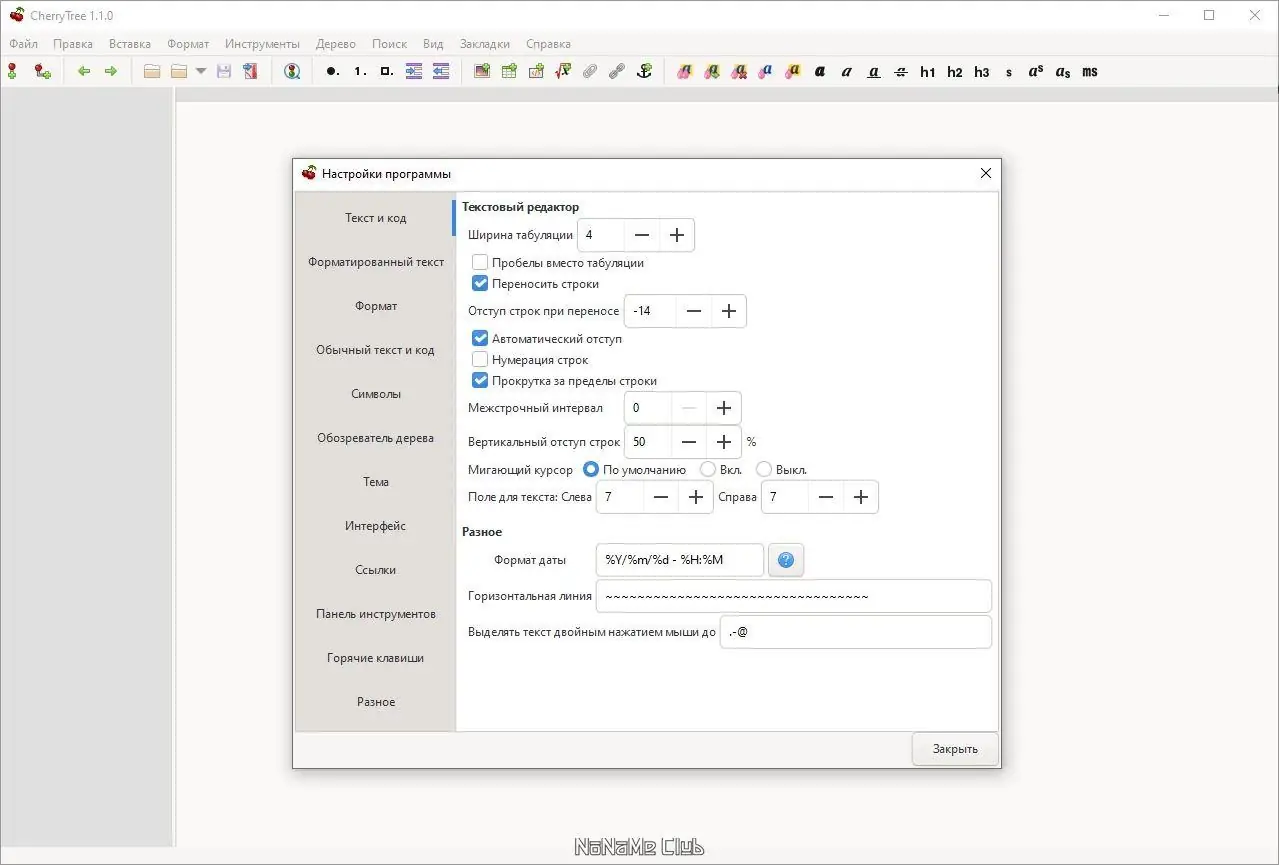Viewport: 1279px width, 865px height.
Task: Go forward with green right arrow
Action: pyautogui.click(x=111, y=72)
